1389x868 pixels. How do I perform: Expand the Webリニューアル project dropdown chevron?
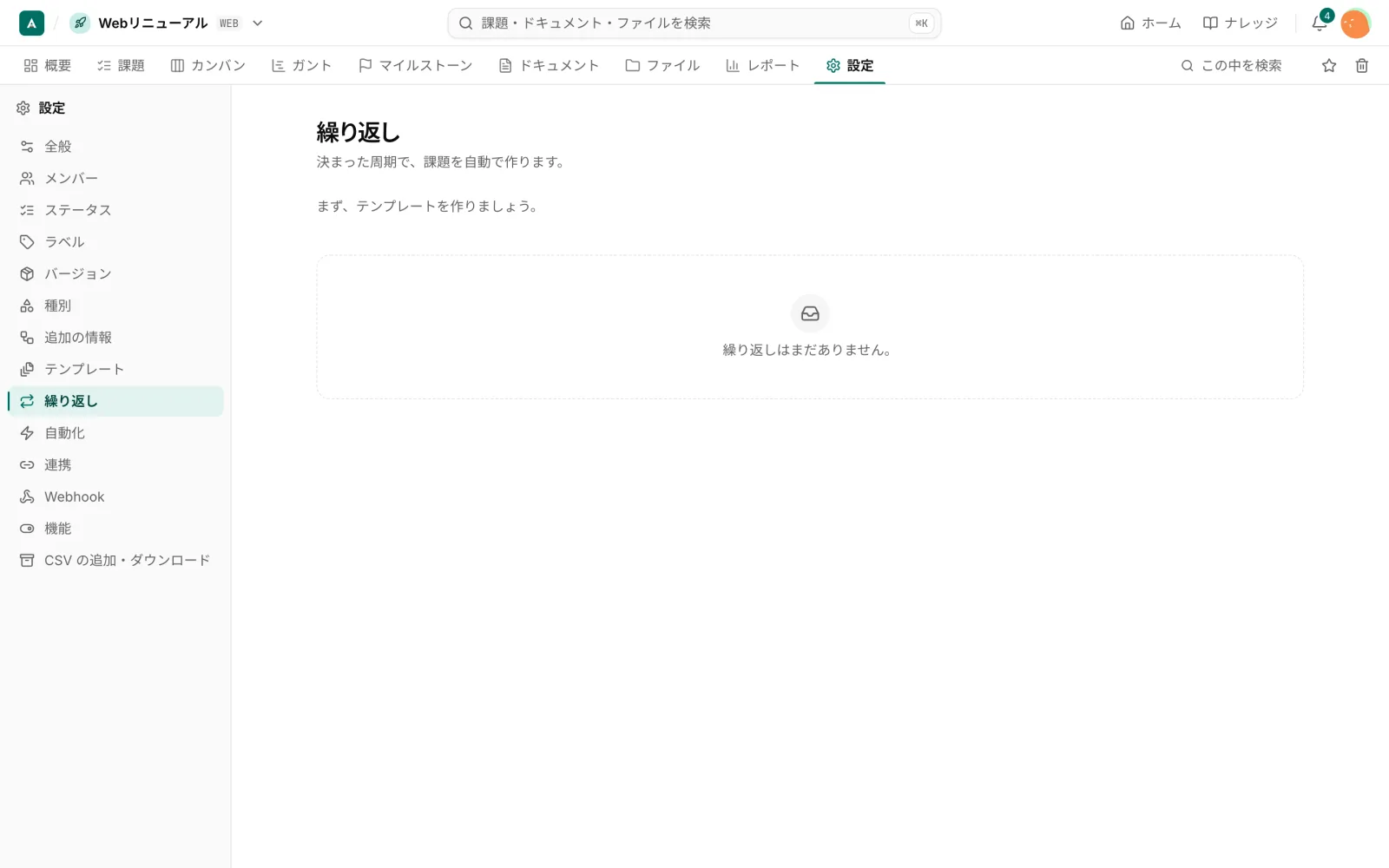point(257,23)
